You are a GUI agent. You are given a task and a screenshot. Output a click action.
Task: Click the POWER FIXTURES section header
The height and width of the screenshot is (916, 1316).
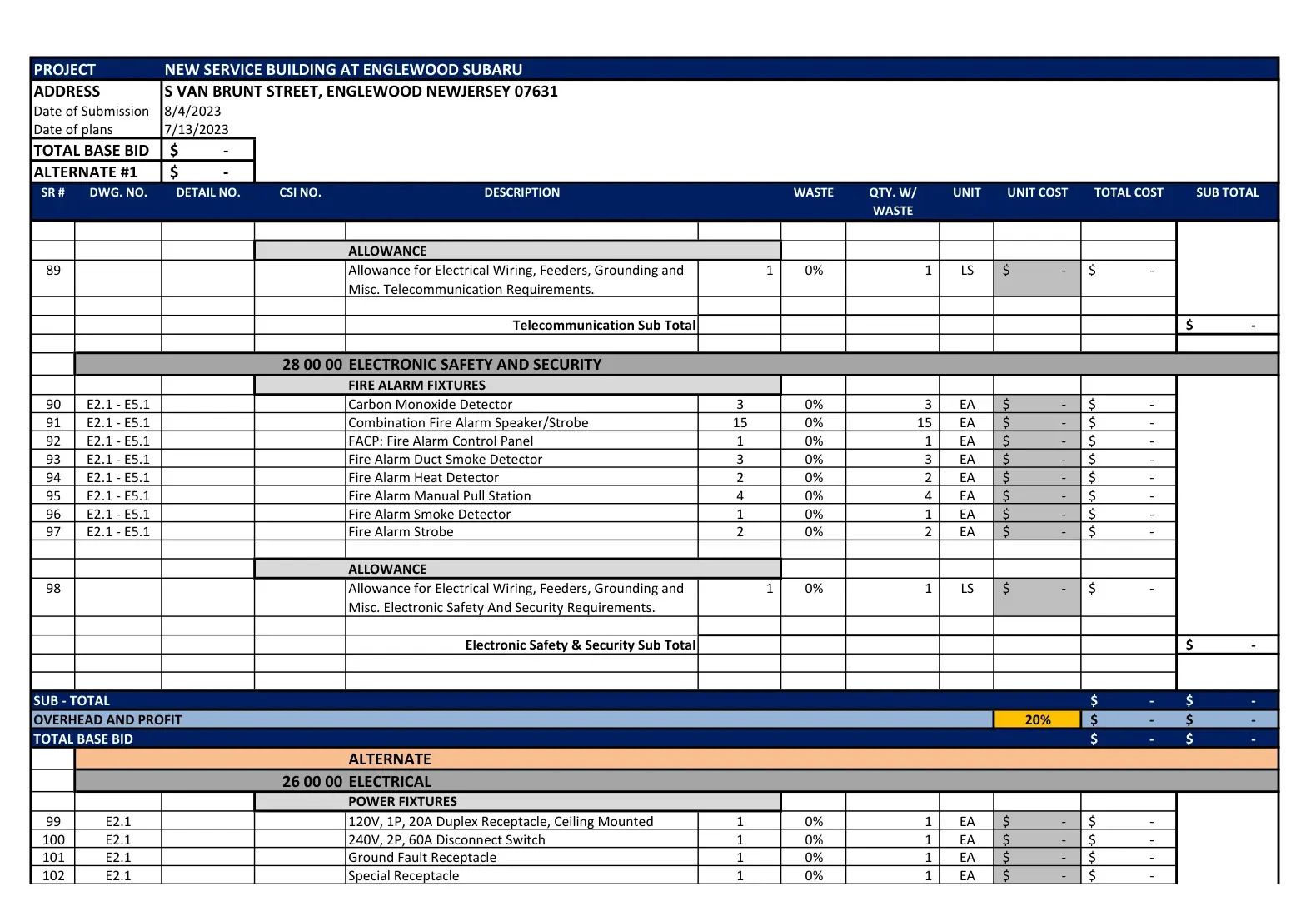tap(517, 801)
